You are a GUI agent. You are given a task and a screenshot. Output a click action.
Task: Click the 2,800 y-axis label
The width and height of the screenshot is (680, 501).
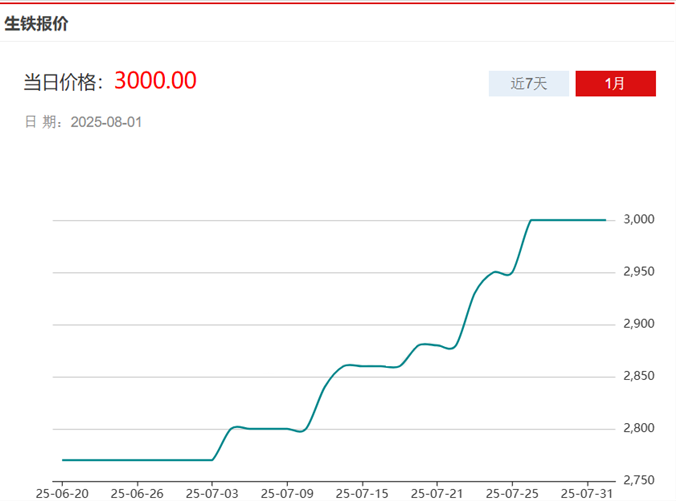(639, 428)
